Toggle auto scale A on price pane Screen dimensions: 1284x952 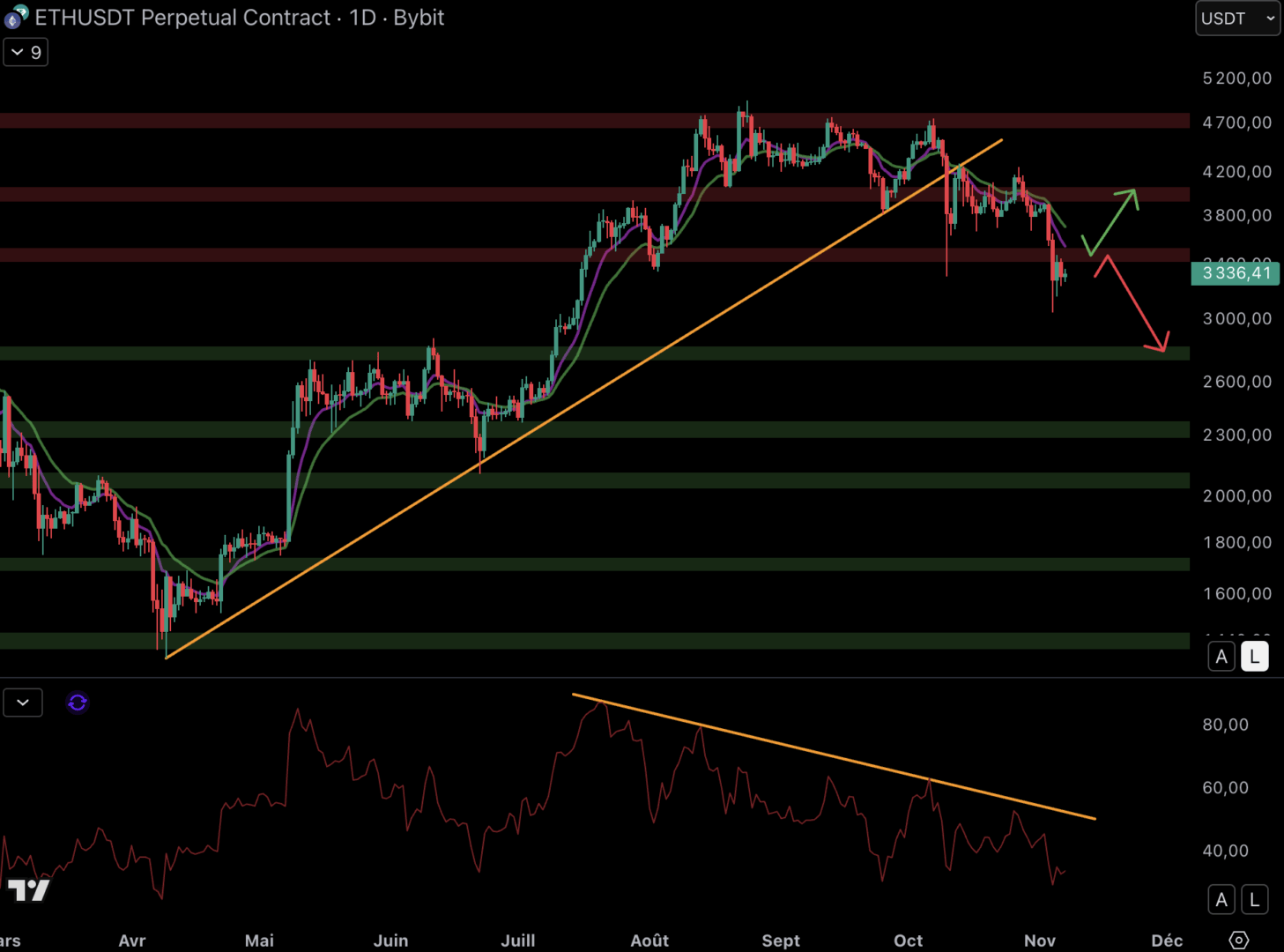click(x=1221, y=657)
